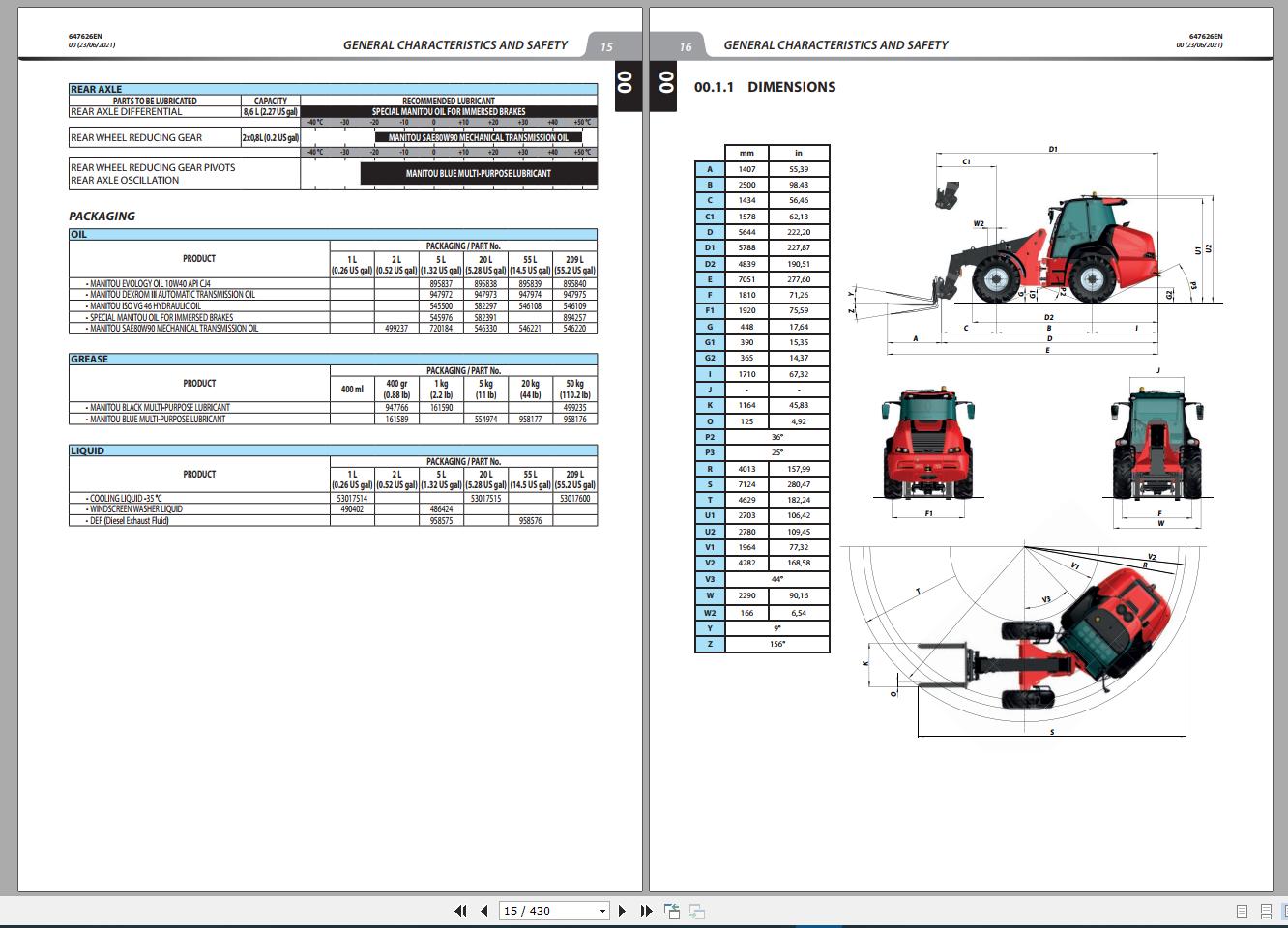Viewport: 1288px width, 928px height.
Task: Go to the first page
Action: coord(460,911)
